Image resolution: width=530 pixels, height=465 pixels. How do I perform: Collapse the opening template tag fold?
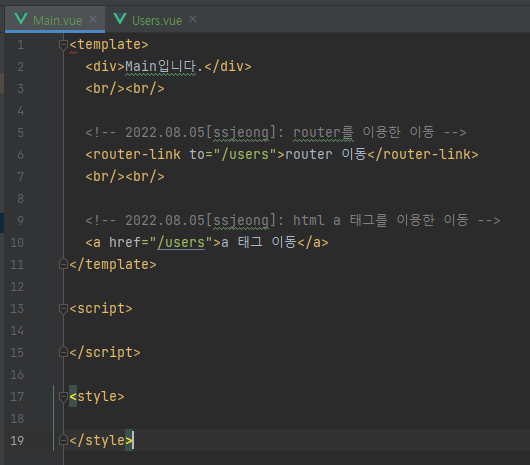coord(63,45)
